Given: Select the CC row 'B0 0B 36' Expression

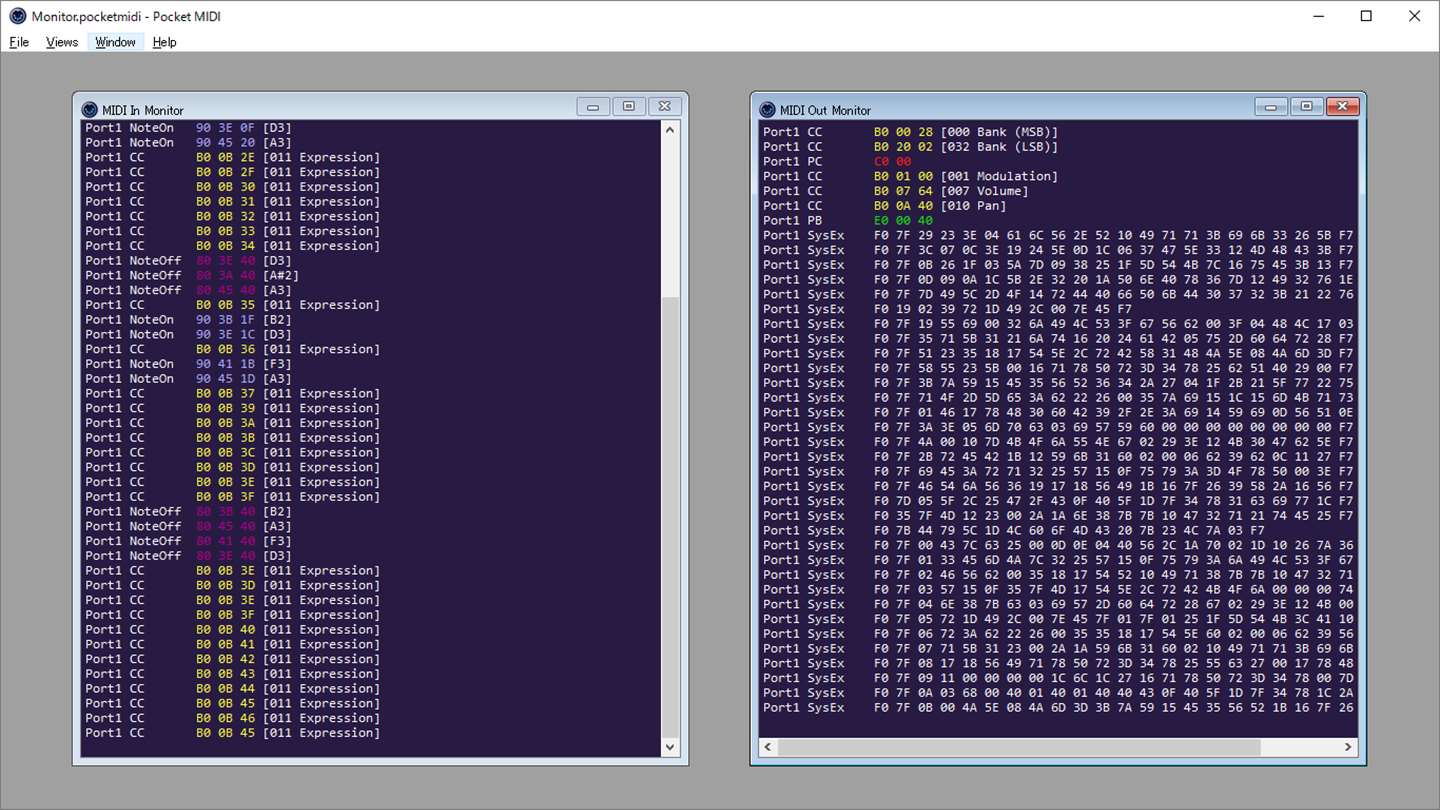Looking at the screenshot, I should click(232, 349).
